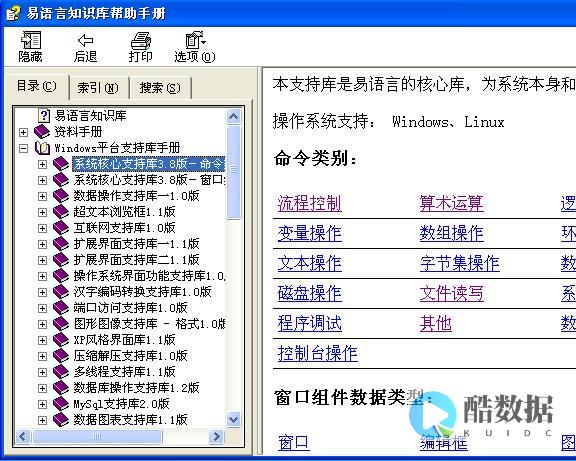The height and width of the screenshot is (461, 576).
Task: Click the tree horizontal scrollbar thumb
Action: [x=97, y=436]
